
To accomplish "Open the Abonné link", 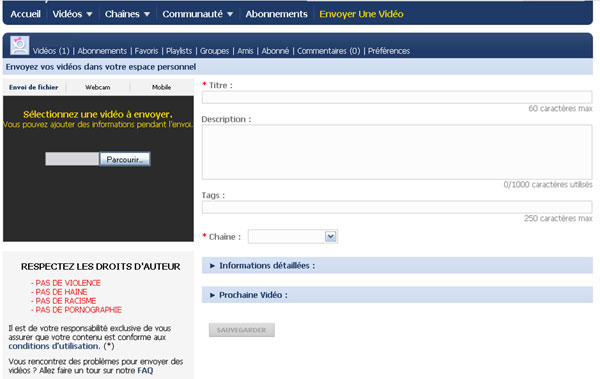I will pos(275,51).
